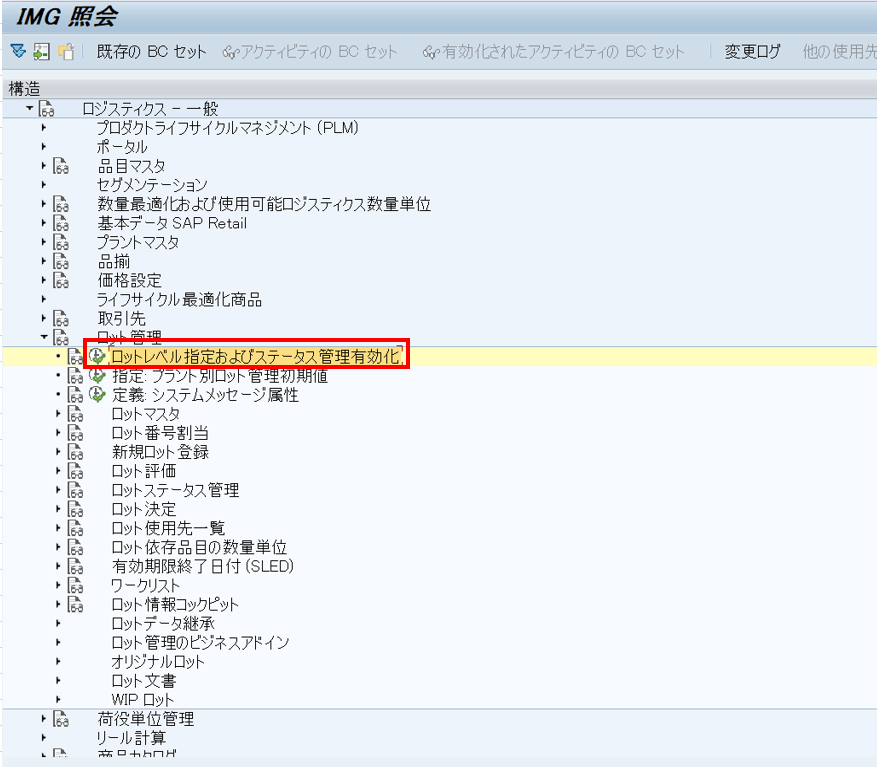Click the second toolbar icon with green plus
877x767 pixels.
41,52
